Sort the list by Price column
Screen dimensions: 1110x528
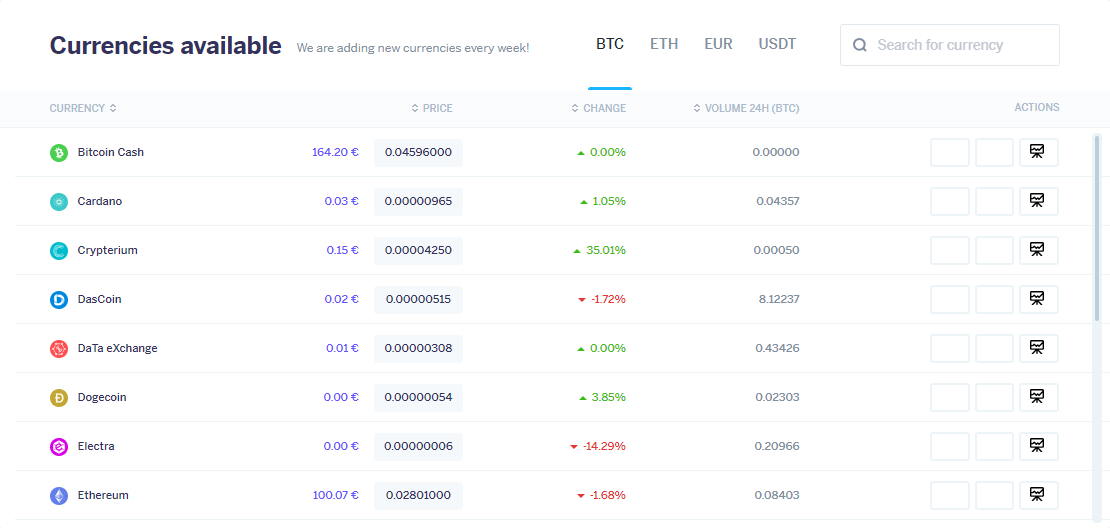click(x=432, y=108)
